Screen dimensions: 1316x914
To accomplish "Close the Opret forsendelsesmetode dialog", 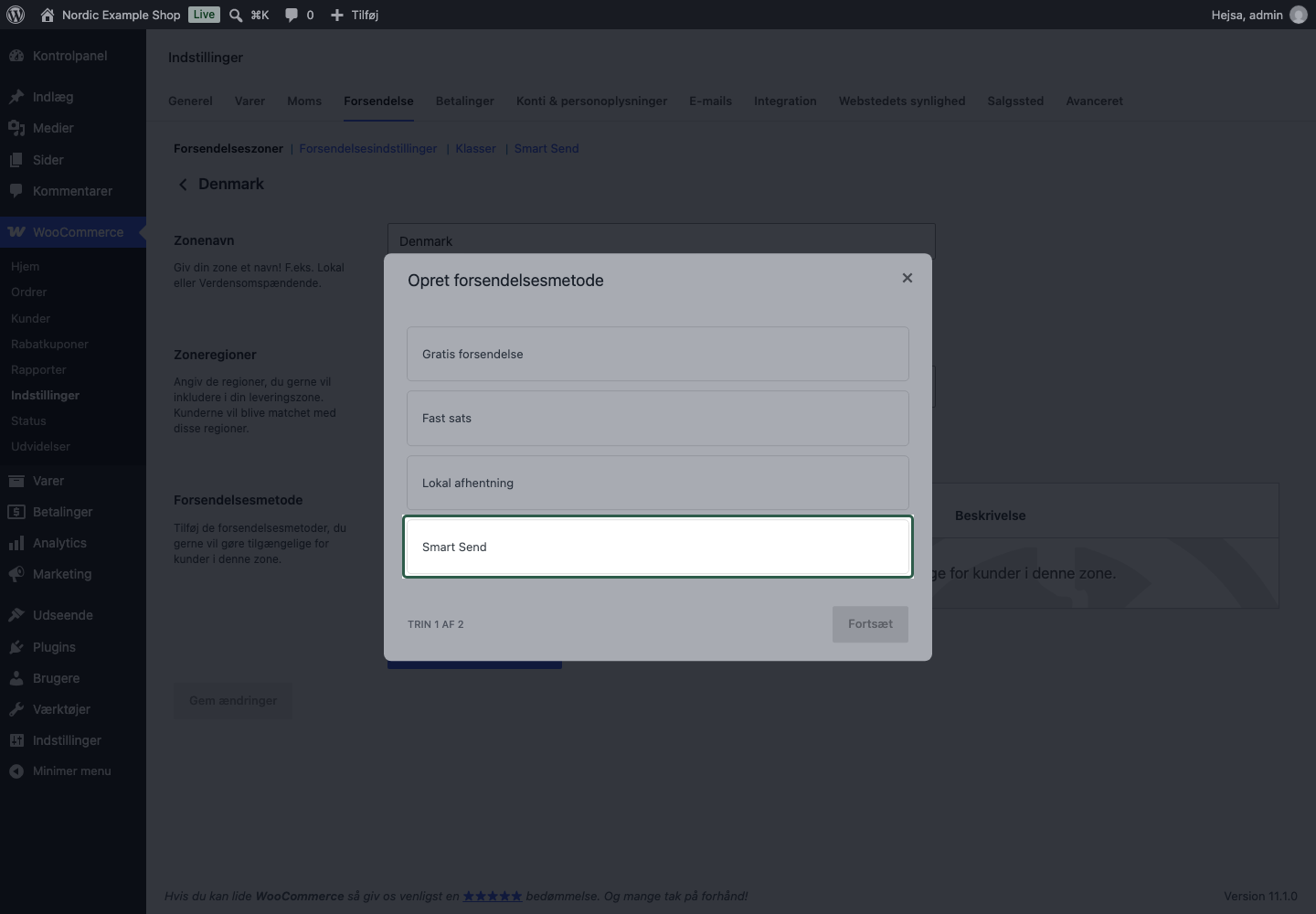I will tap(907, 278).
